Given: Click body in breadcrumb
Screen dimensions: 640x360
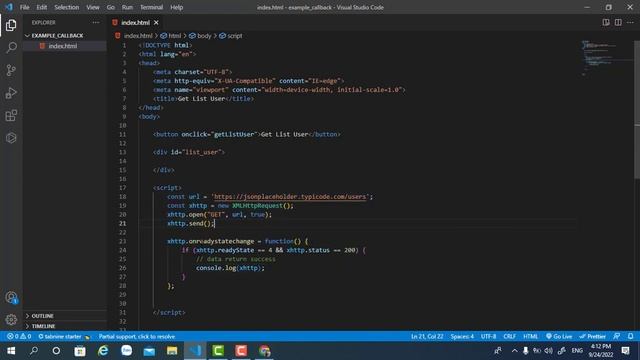Looking at the screenshot, I should (204, 36).
